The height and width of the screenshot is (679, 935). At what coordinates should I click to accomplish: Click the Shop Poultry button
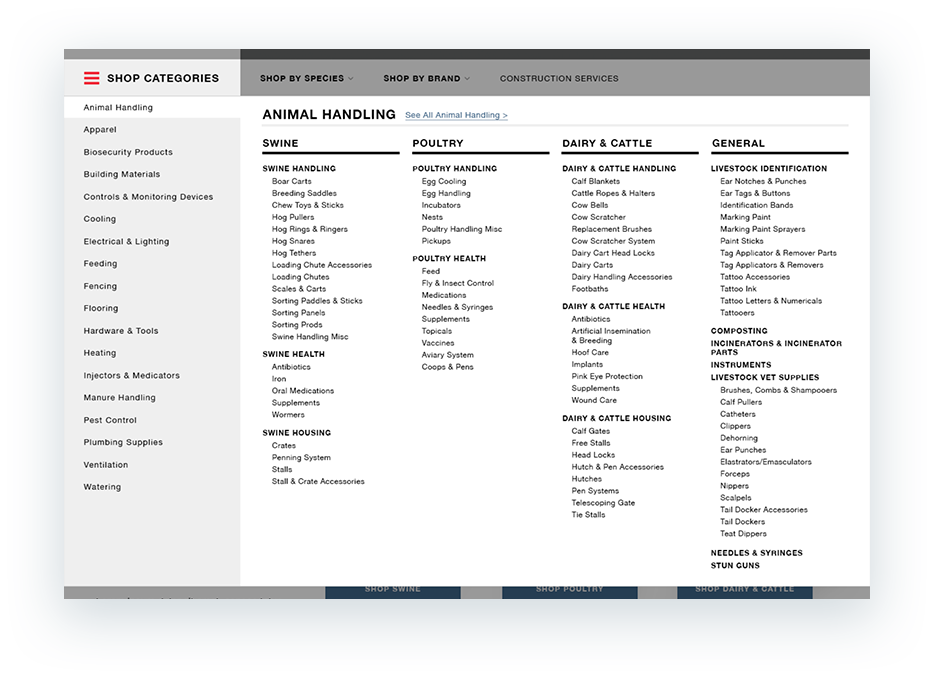point(569,590)
